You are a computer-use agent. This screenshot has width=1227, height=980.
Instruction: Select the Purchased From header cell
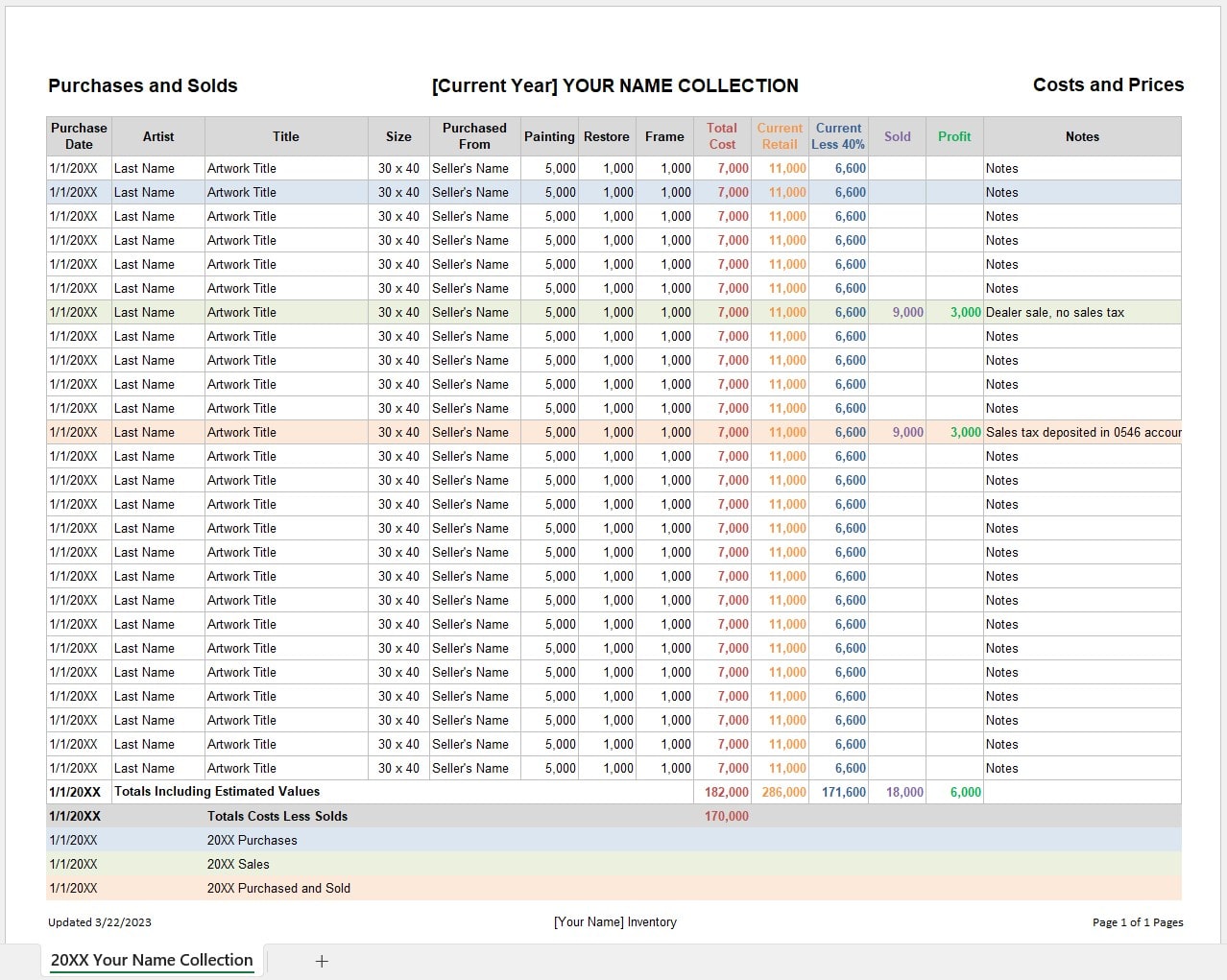coord(475,136)
